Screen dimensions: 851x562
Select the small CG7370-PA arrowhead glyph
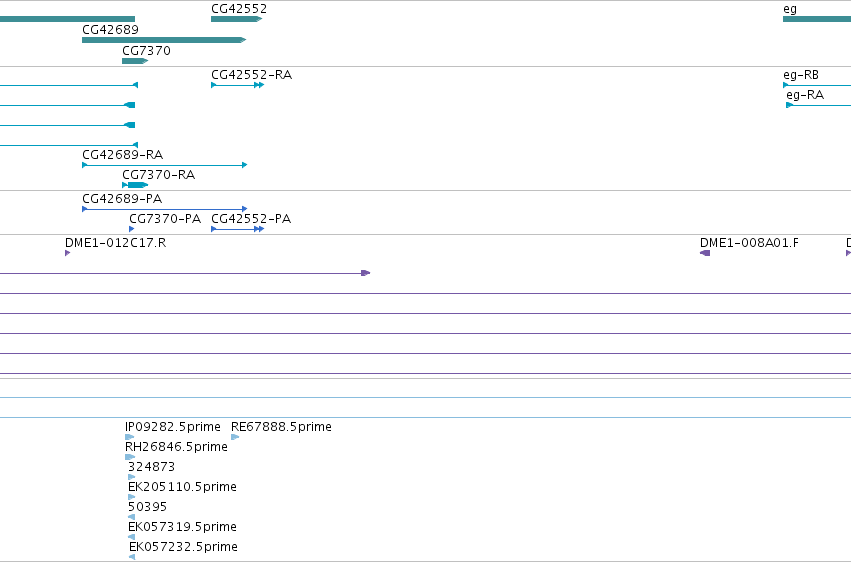[x=132, y=229]
